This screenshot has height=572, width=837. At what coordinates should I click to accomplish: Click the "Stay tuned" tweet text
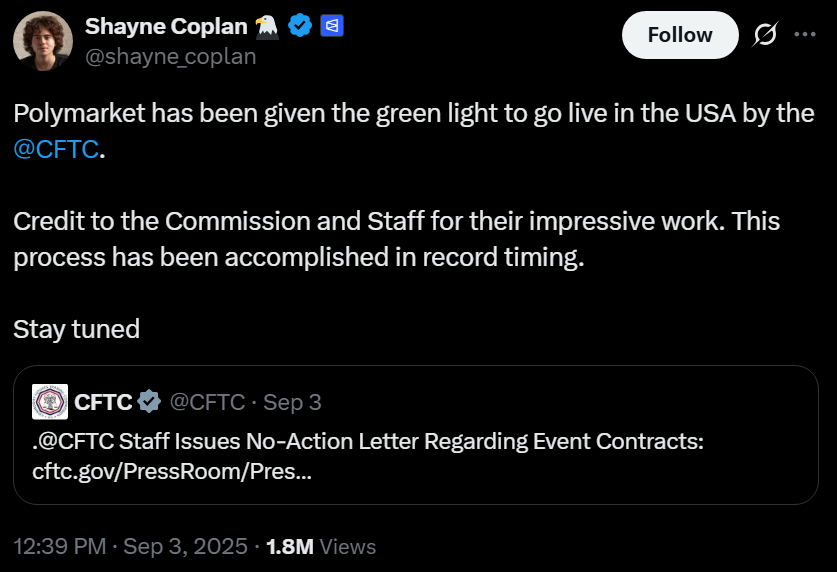coord(76,328)
